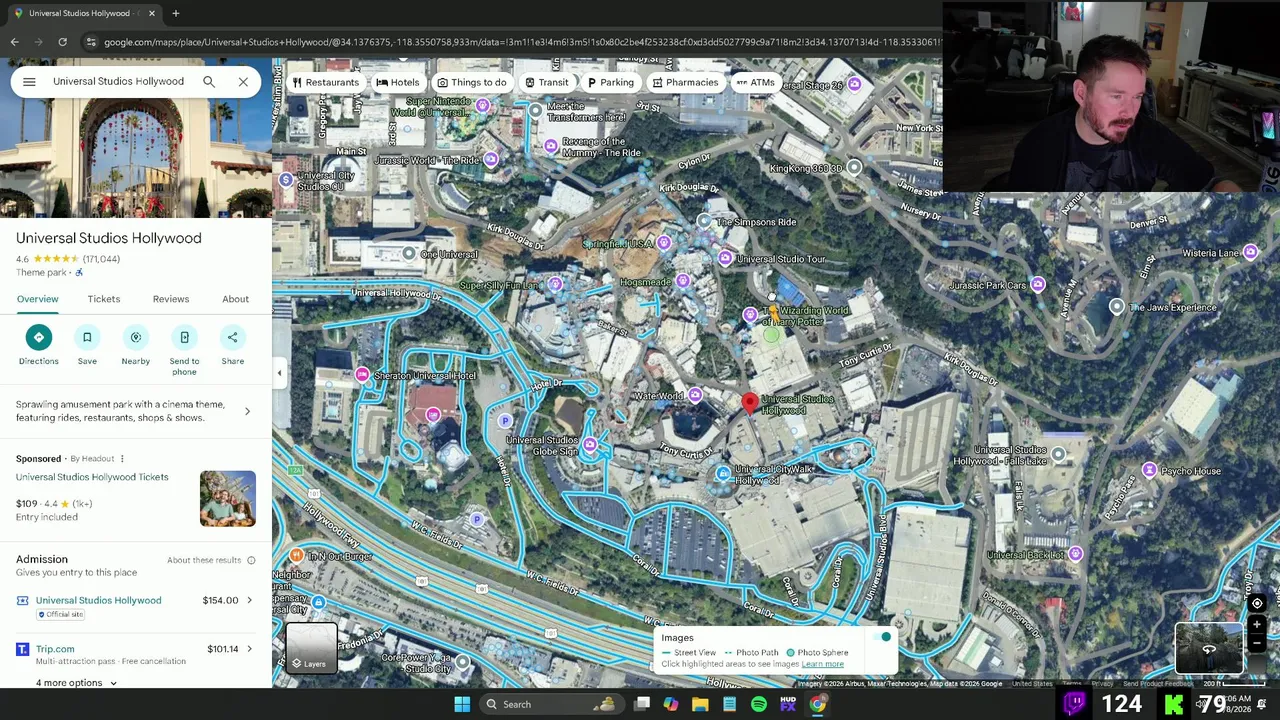Switch to the Reviews tab
This screenshot has height=720, width=1280.
tap(171, 299)
